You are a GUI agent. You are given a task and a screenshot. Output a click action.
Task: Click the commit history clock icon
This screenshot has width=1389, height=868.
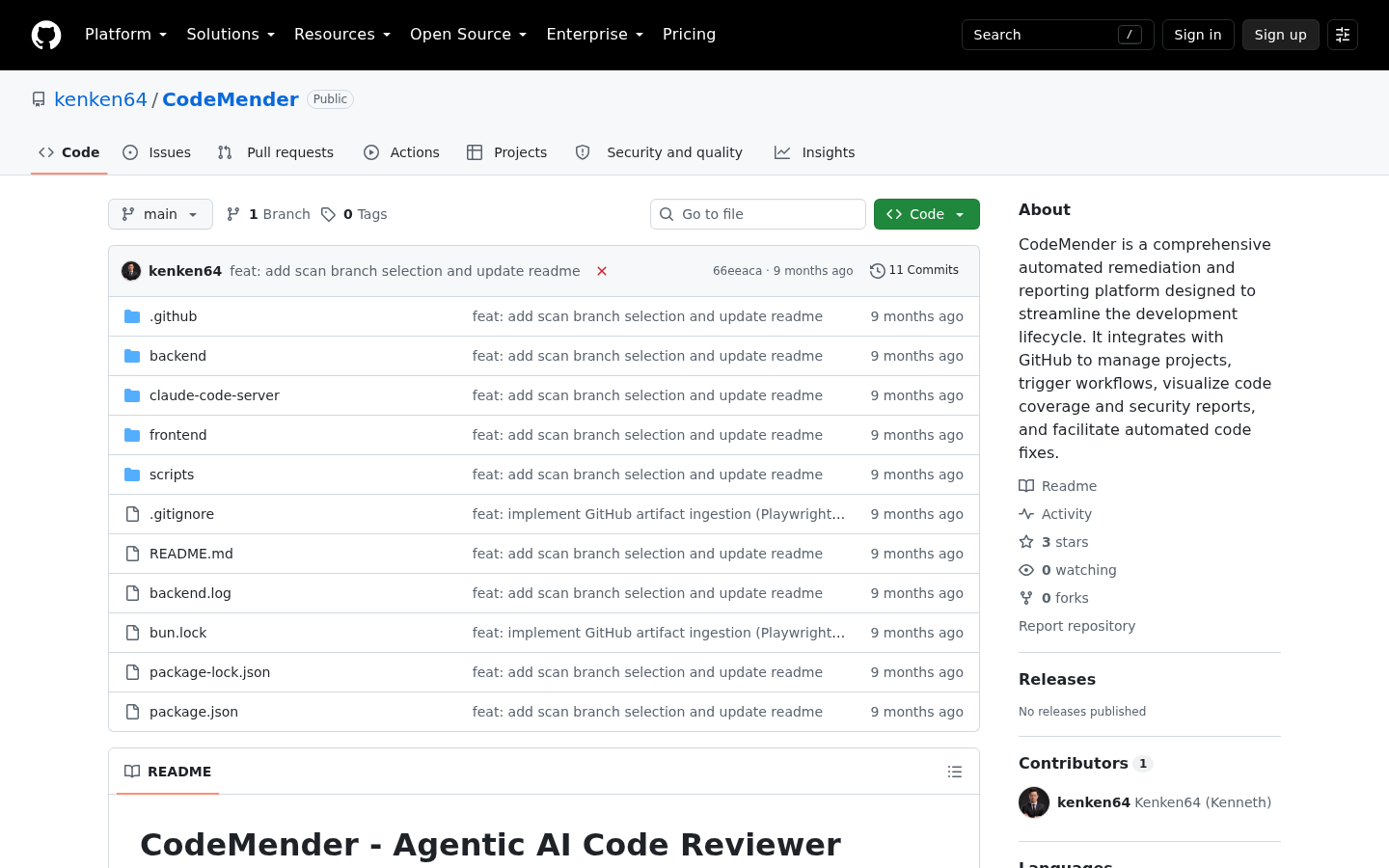(x=878, y=271)
